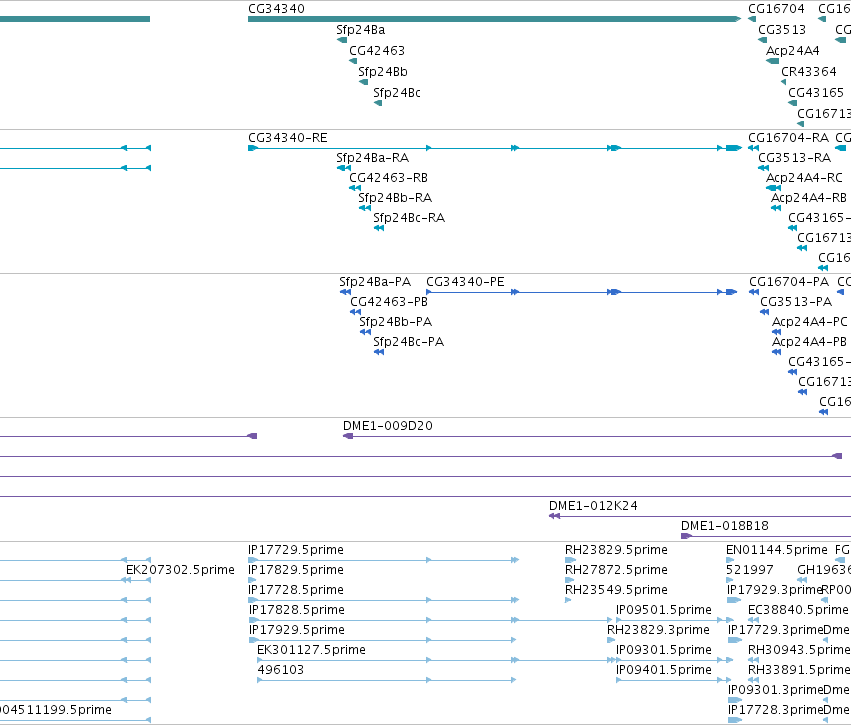851x725 pixels.
Task: Click EST RH23829.3prime
Action: coord(611,640)
